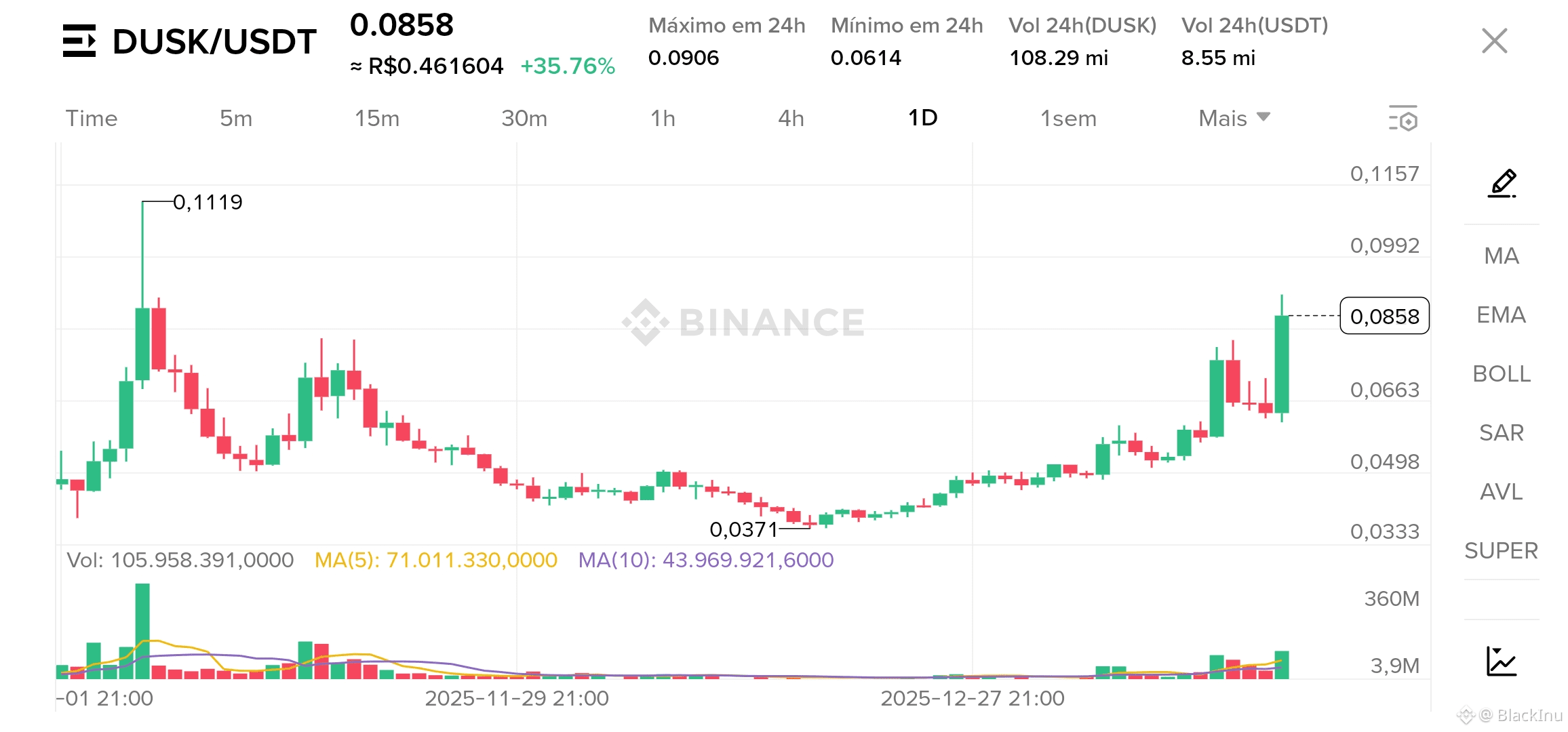Image resolution: width=1568 pixels, height=732 pixels.
Task: Click the 0,1119 high price marker
Action: click(208, 202)
